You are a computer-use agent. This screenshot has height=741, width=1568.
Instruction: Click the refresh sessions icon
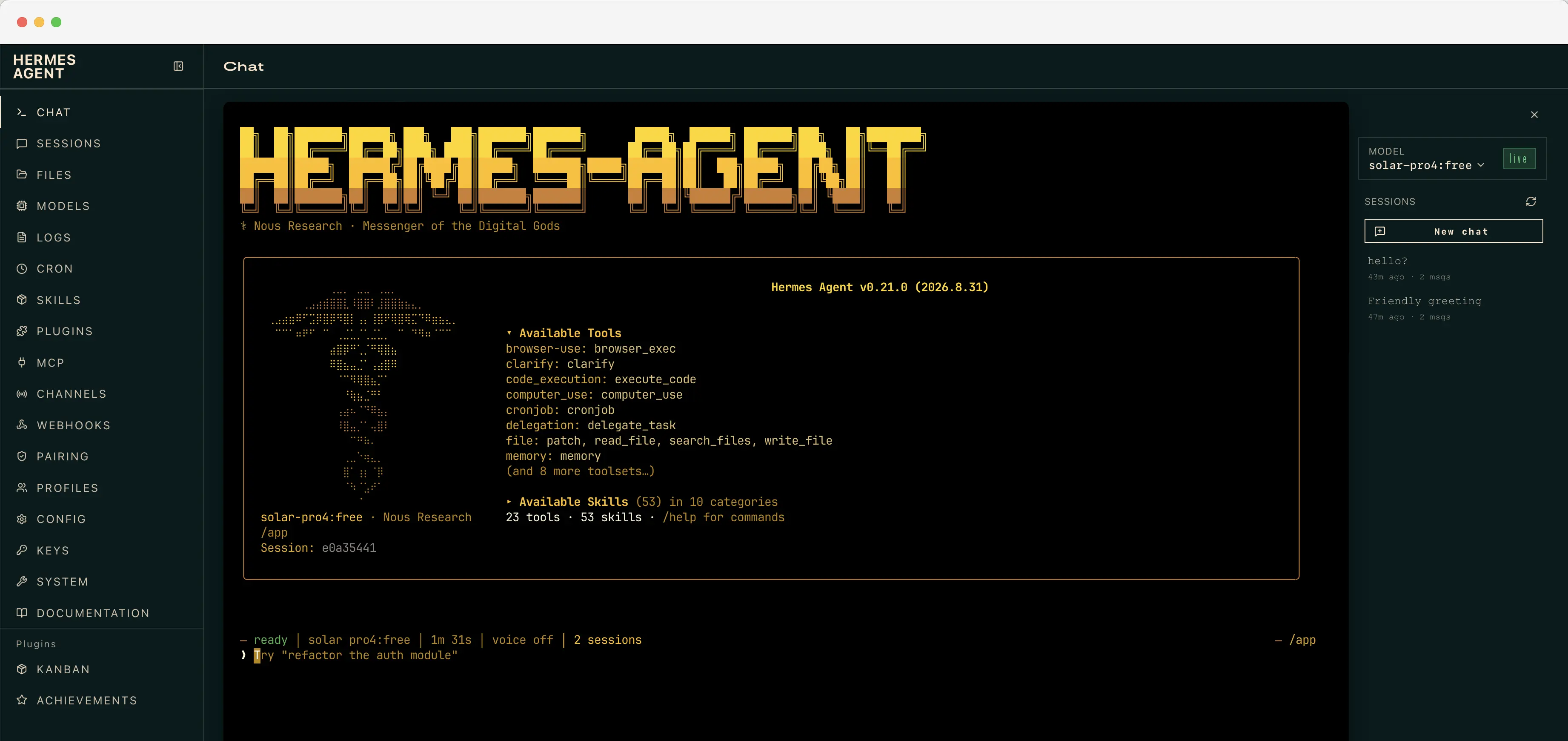pyautogui.click(x=1530, y=201)
